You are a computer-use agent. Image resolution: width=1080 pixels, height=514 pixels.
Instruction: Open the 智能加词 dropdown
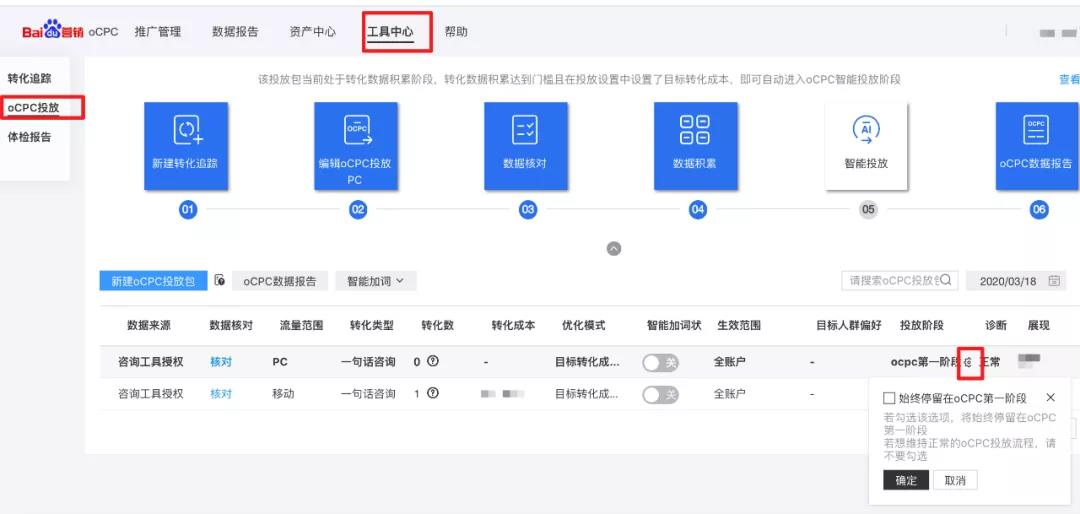point(375,281)
